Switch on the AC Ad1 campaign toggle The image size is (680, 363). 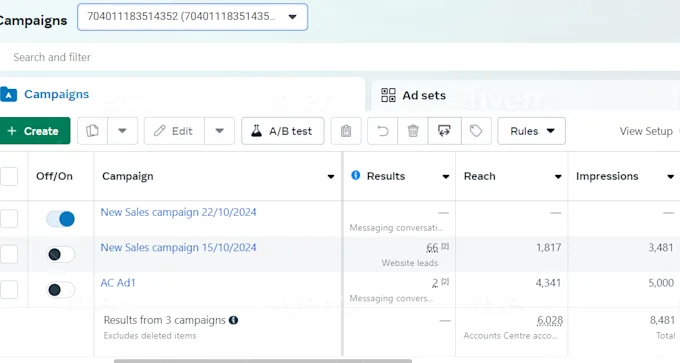tap(60, 290)
